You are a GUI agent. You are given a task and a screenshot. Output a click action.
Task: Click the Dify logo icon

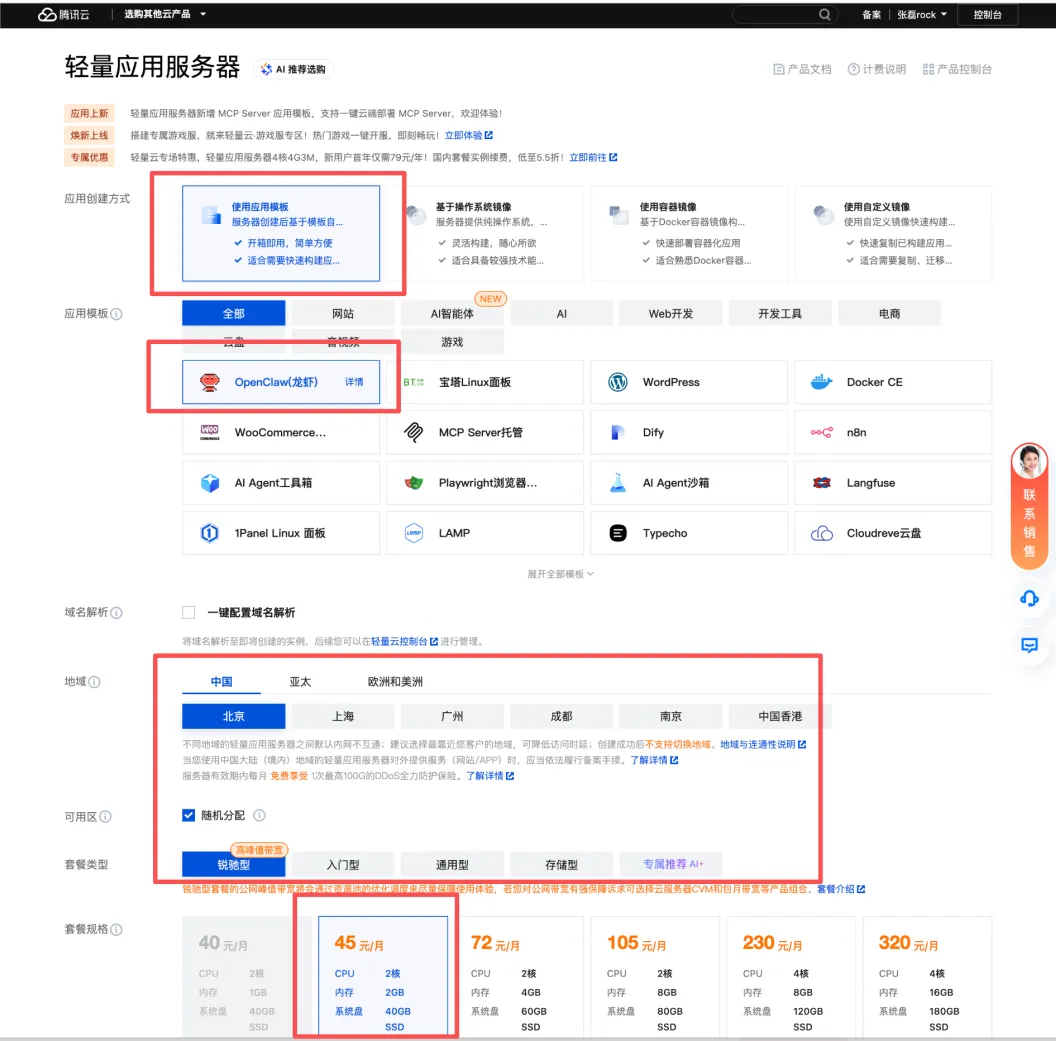click(x=618, y=432)
